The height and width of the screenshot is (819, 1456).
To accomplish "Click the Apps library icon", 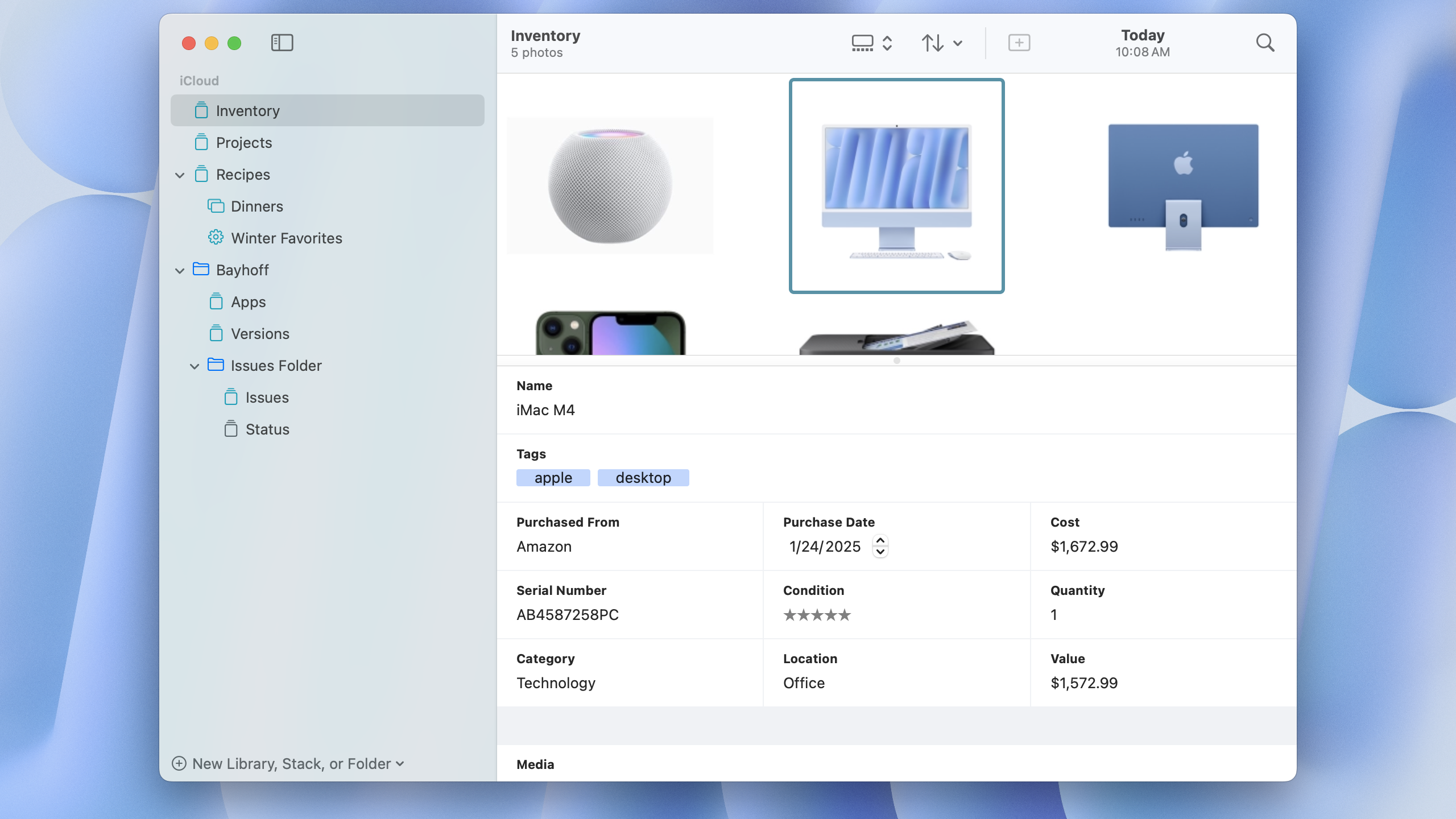I will 216,301.
